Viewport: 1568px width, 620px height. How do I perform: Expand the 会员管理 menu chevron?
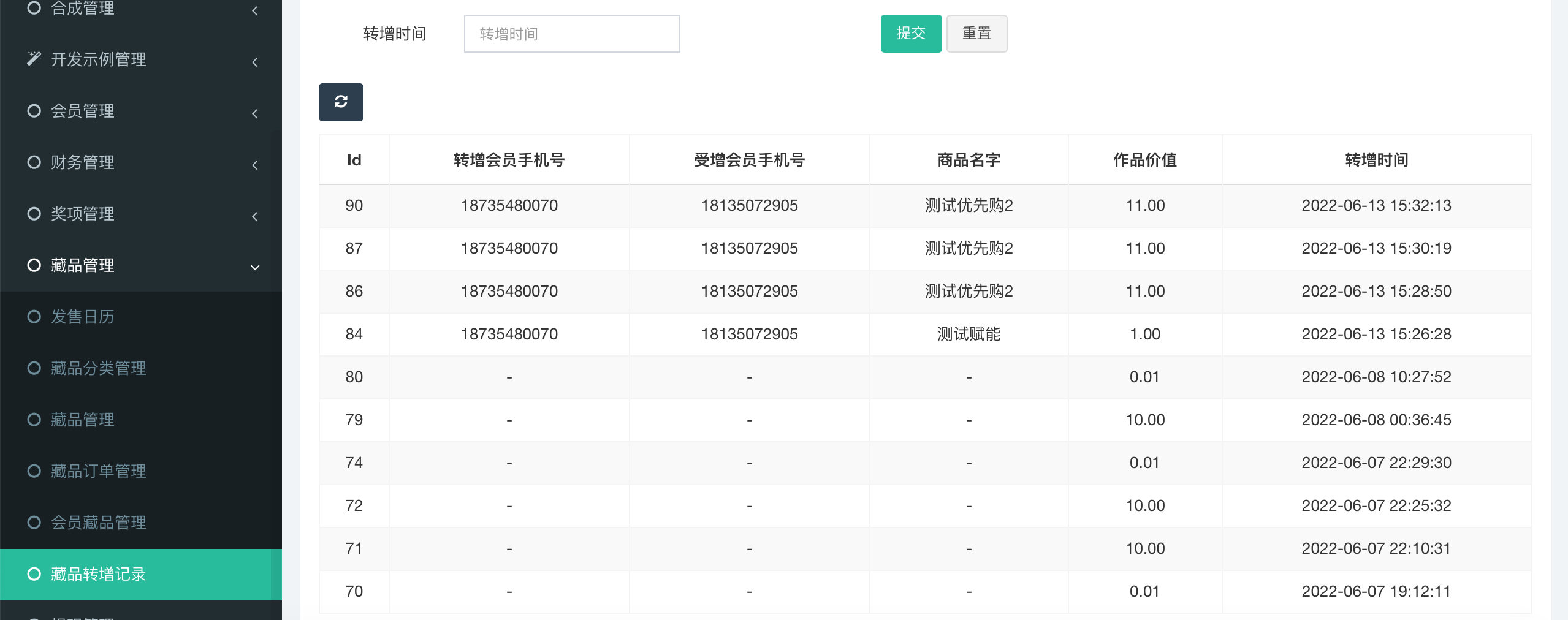[x=255, y=113]
